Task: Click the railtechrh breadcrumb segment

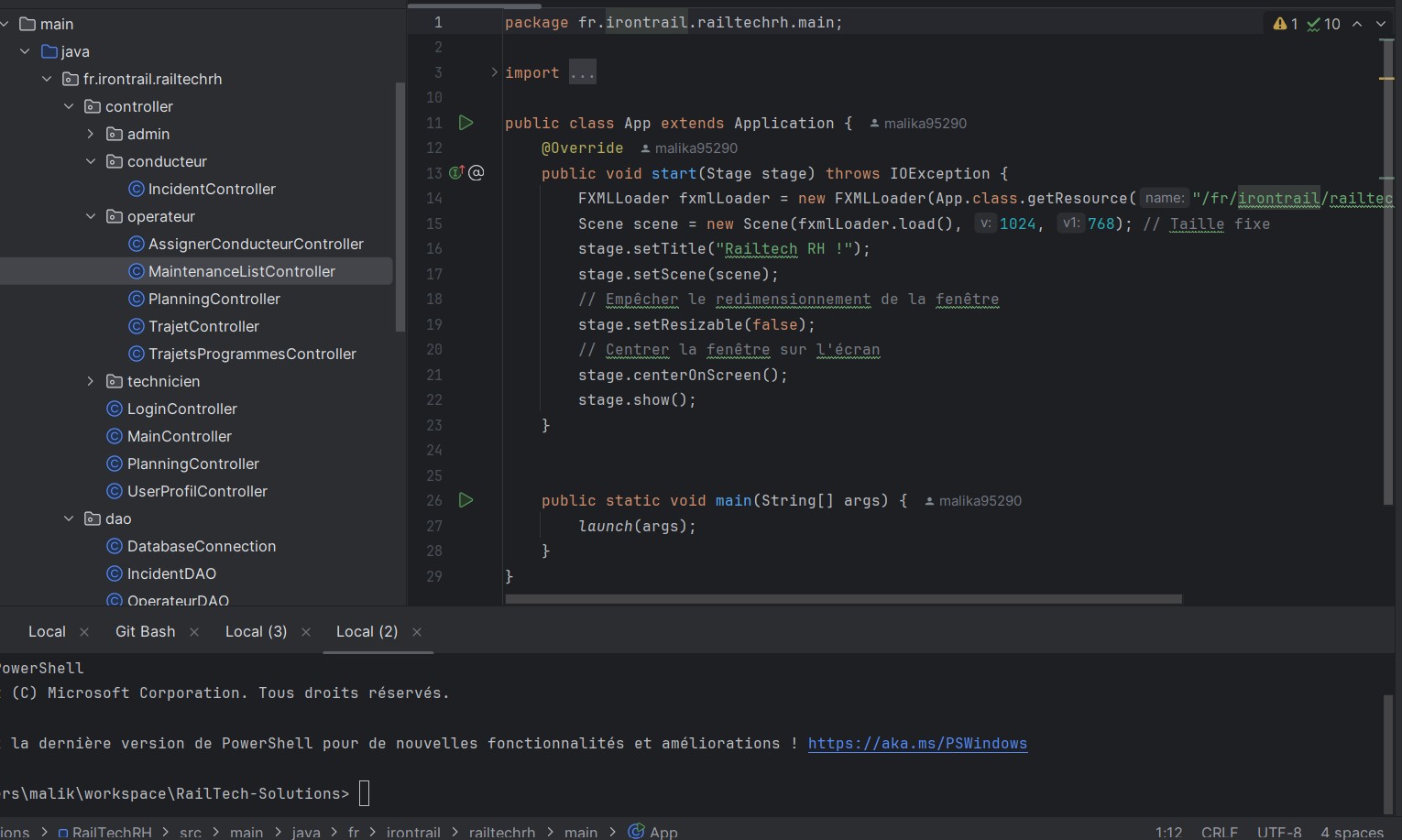Action: click(x=502, y=832)
